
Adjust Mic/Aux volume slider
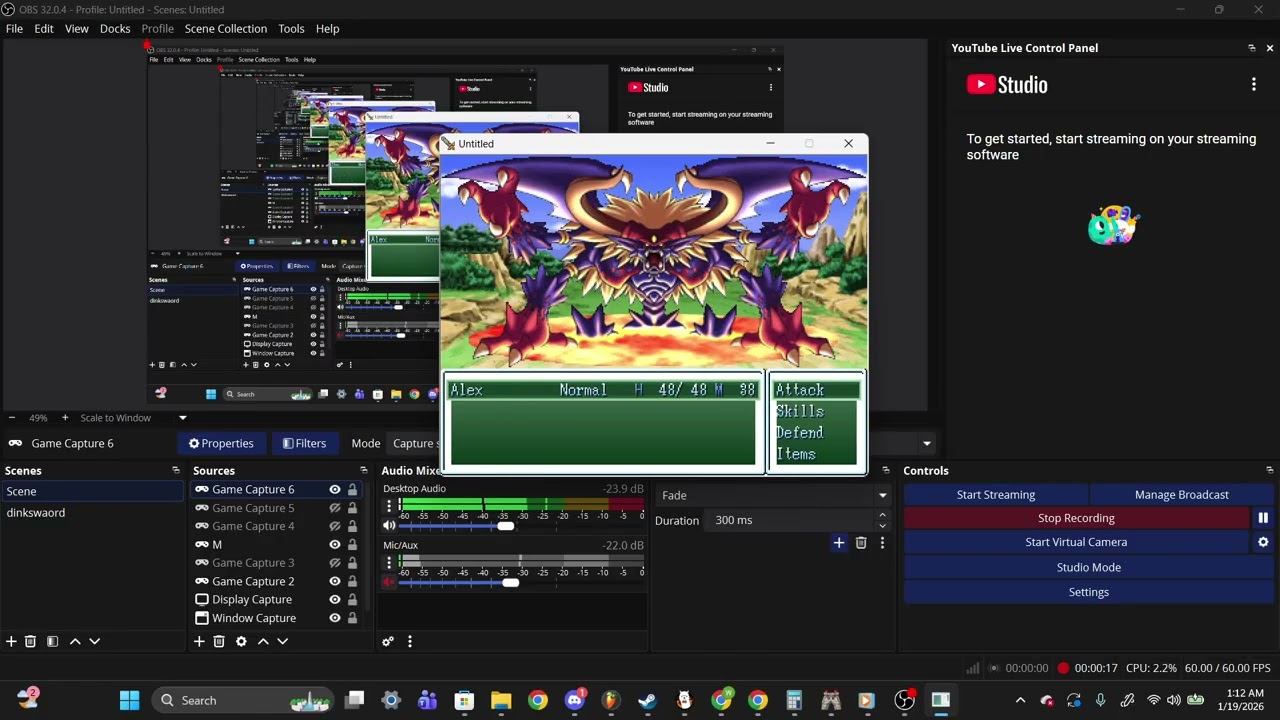coord(511,582)
